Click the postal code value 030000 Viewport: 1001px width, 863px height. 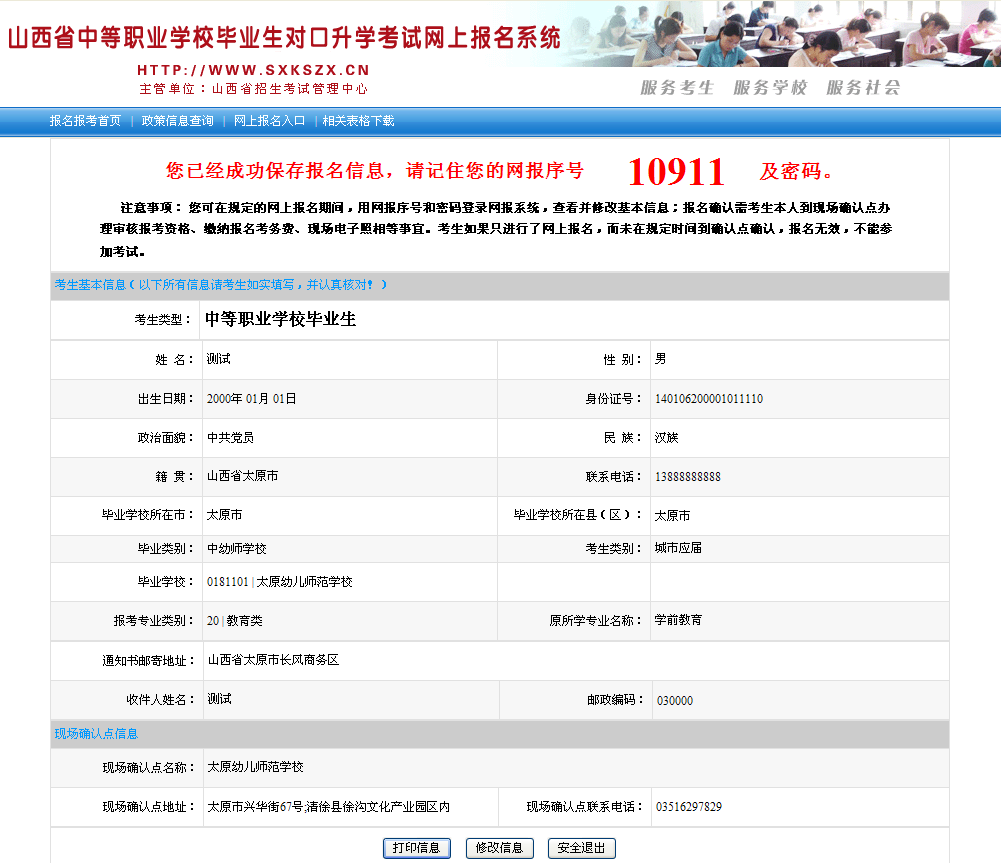click(x=674, y=701)
